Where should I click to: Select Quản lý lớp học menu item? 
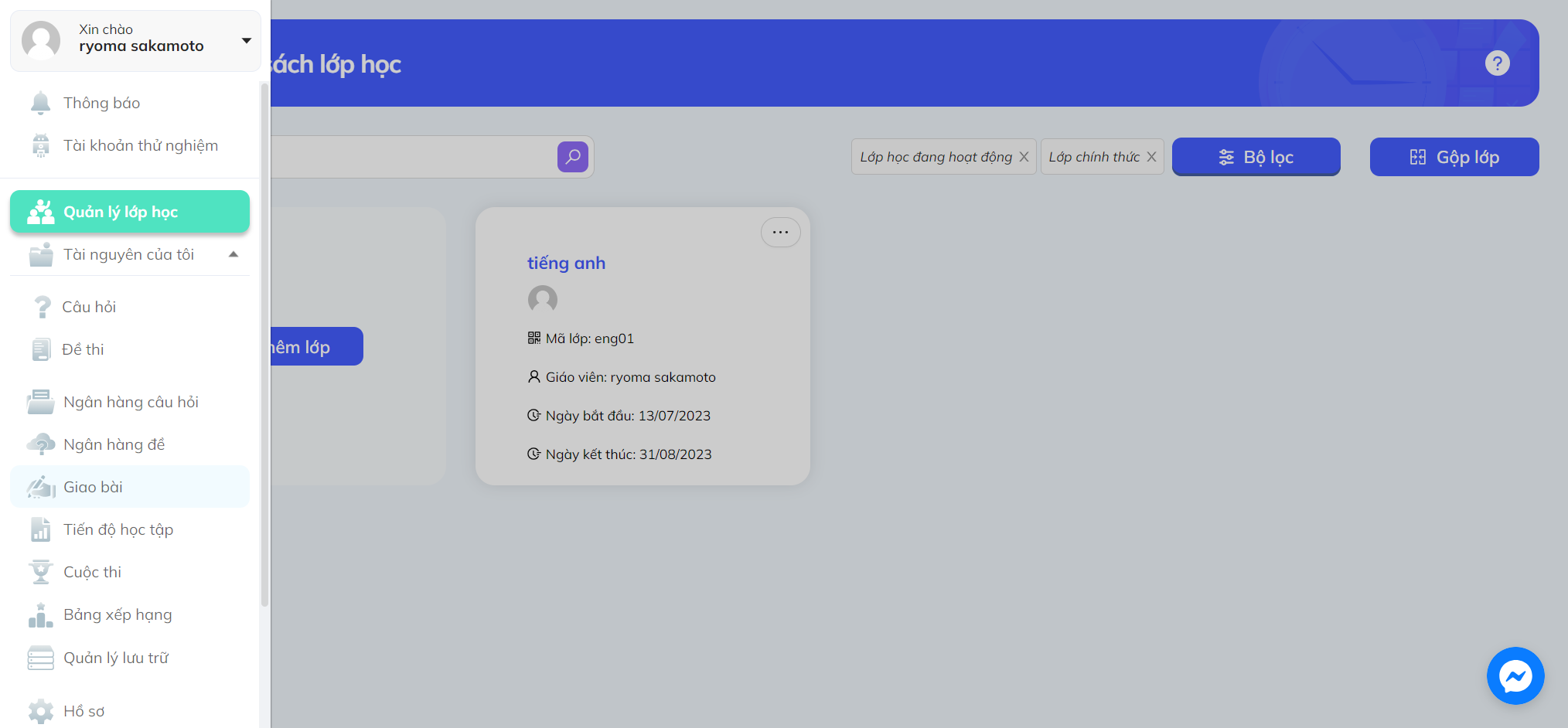130,212
